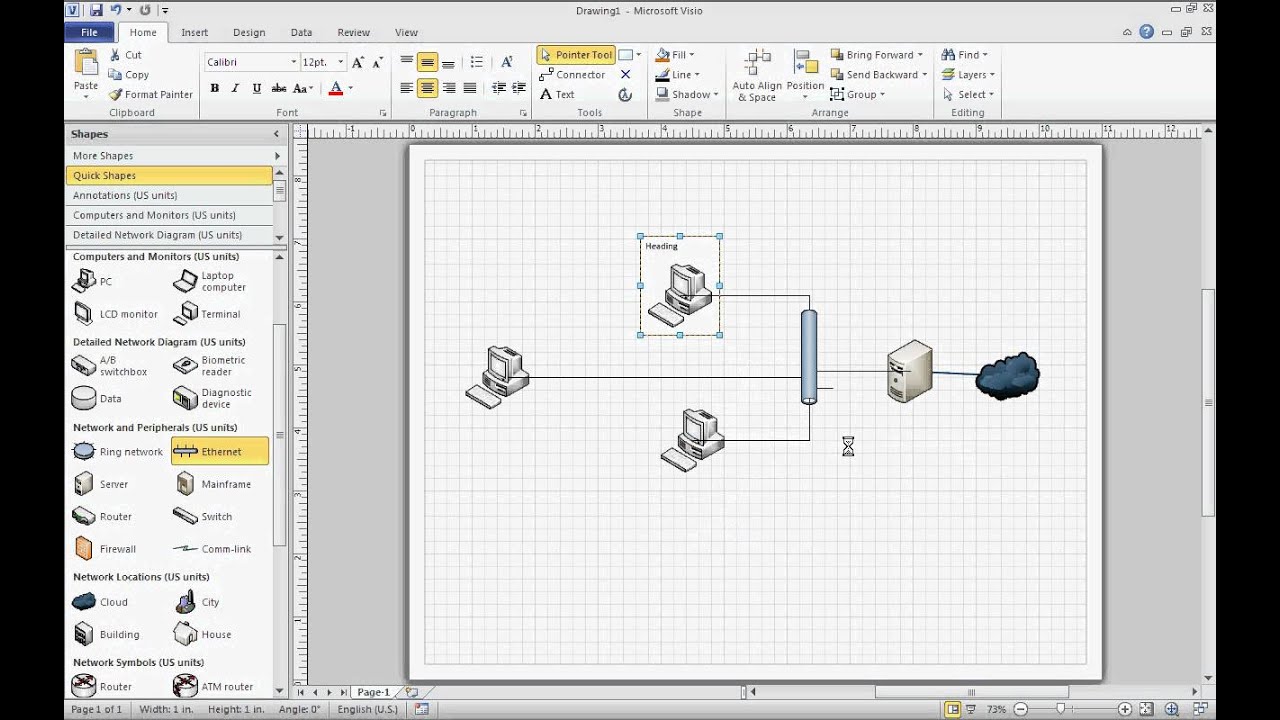Select the Terminal shape
1280x720 pixels.
tap(207, 314)
